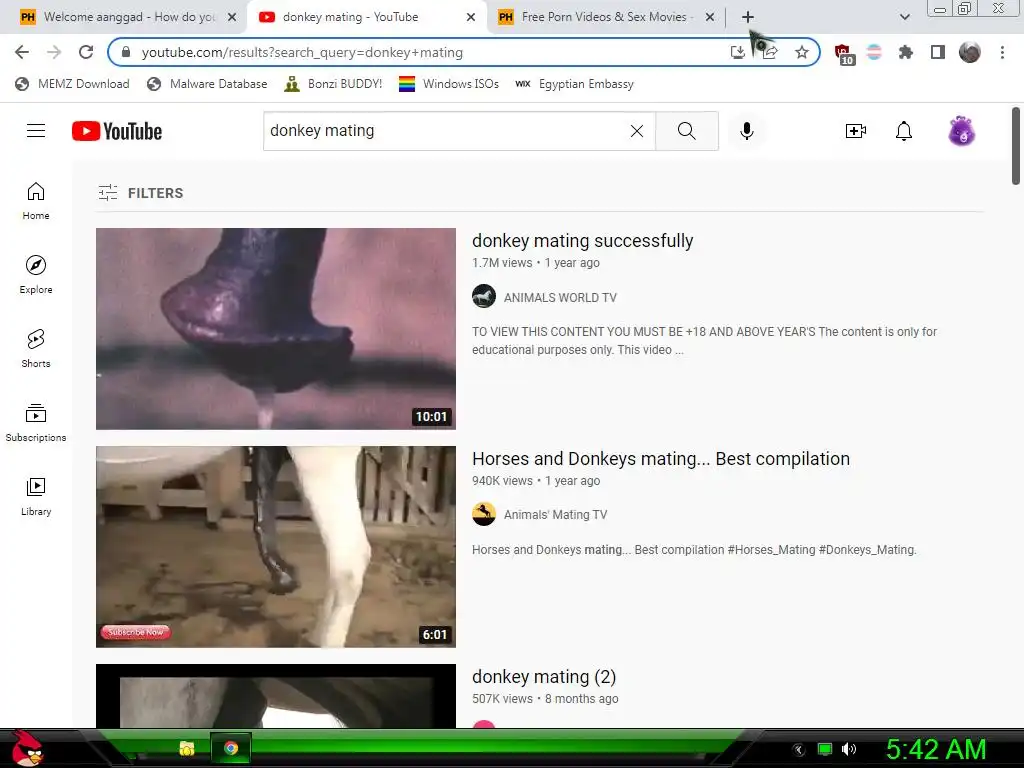Open the MEMZ Download bookmark
Image resolution: width=1024 pixels, height=768 pixels.
pyautogui.click(x=72, y=84)
